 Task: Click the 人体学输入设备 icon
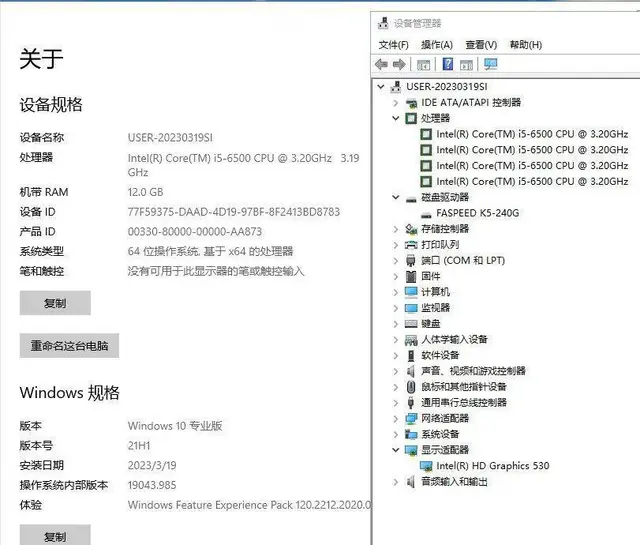[411, 340]
